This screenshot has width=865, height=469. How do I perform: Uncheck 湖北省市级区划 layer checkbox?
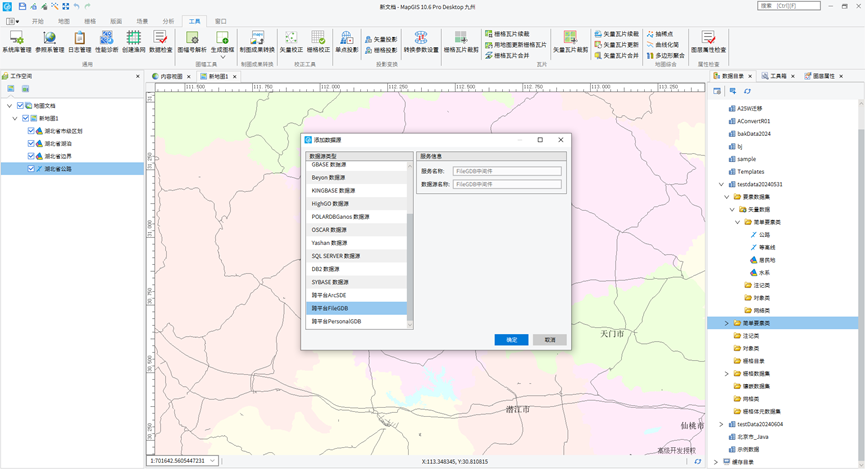[32, 131]
